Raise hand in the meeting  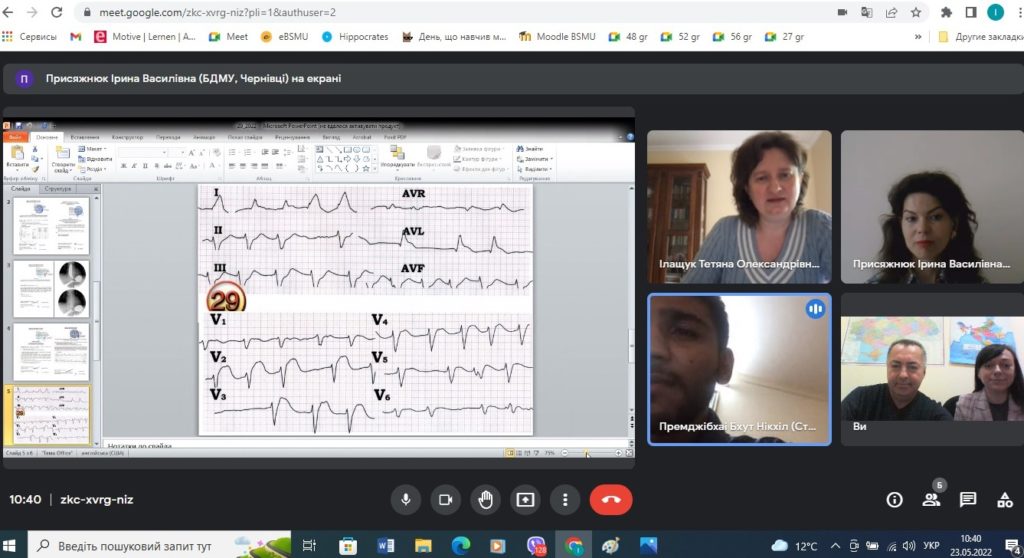coord(485,499)
